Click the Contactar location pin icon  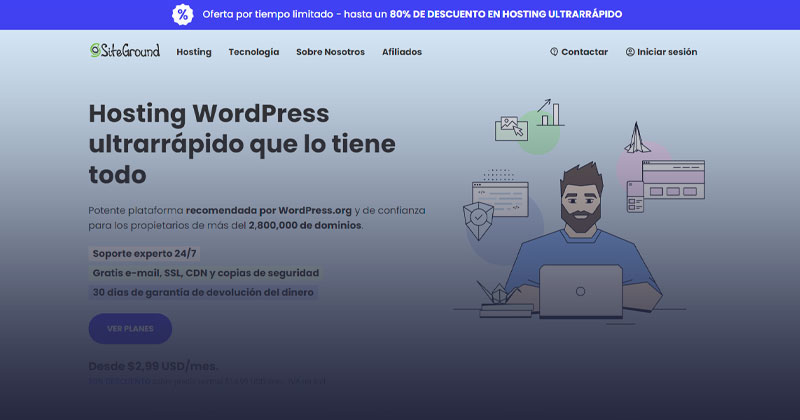coord(554,52)
